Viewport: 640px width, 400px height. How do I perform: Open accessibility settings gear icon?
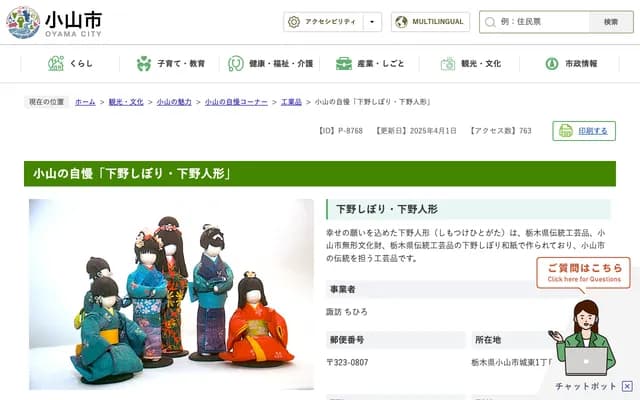click(293, 22)
